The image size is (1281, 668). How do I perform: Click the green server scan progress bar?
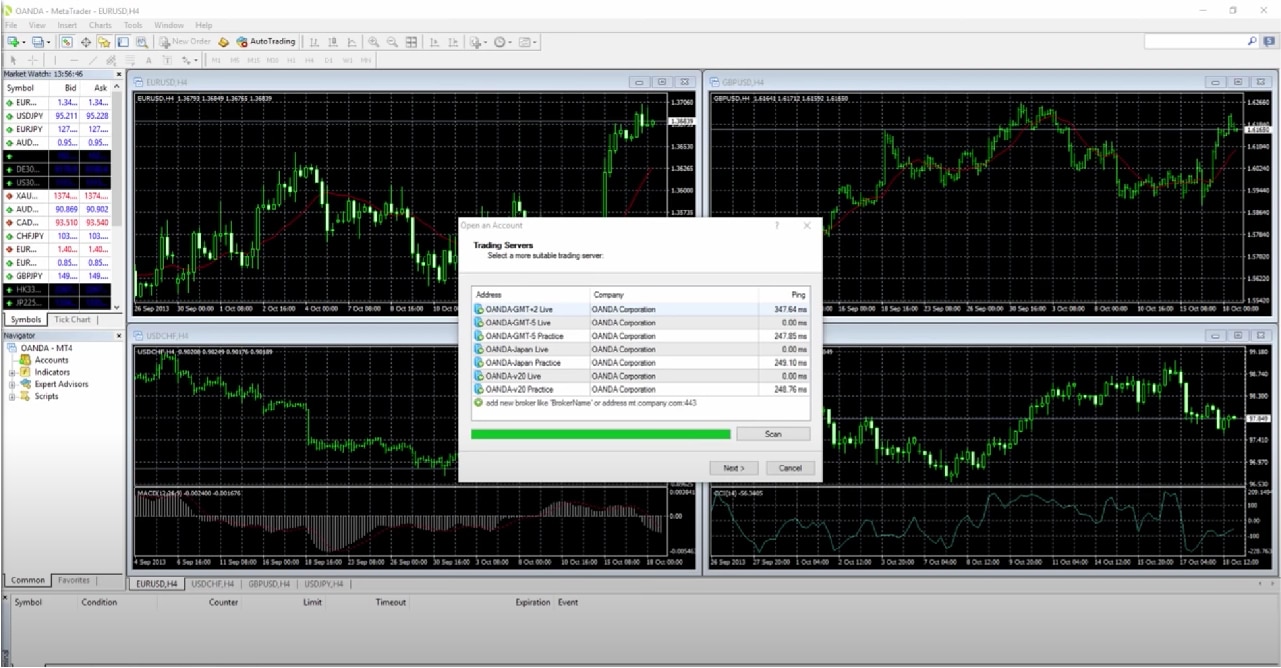click(x=600, y=434)
